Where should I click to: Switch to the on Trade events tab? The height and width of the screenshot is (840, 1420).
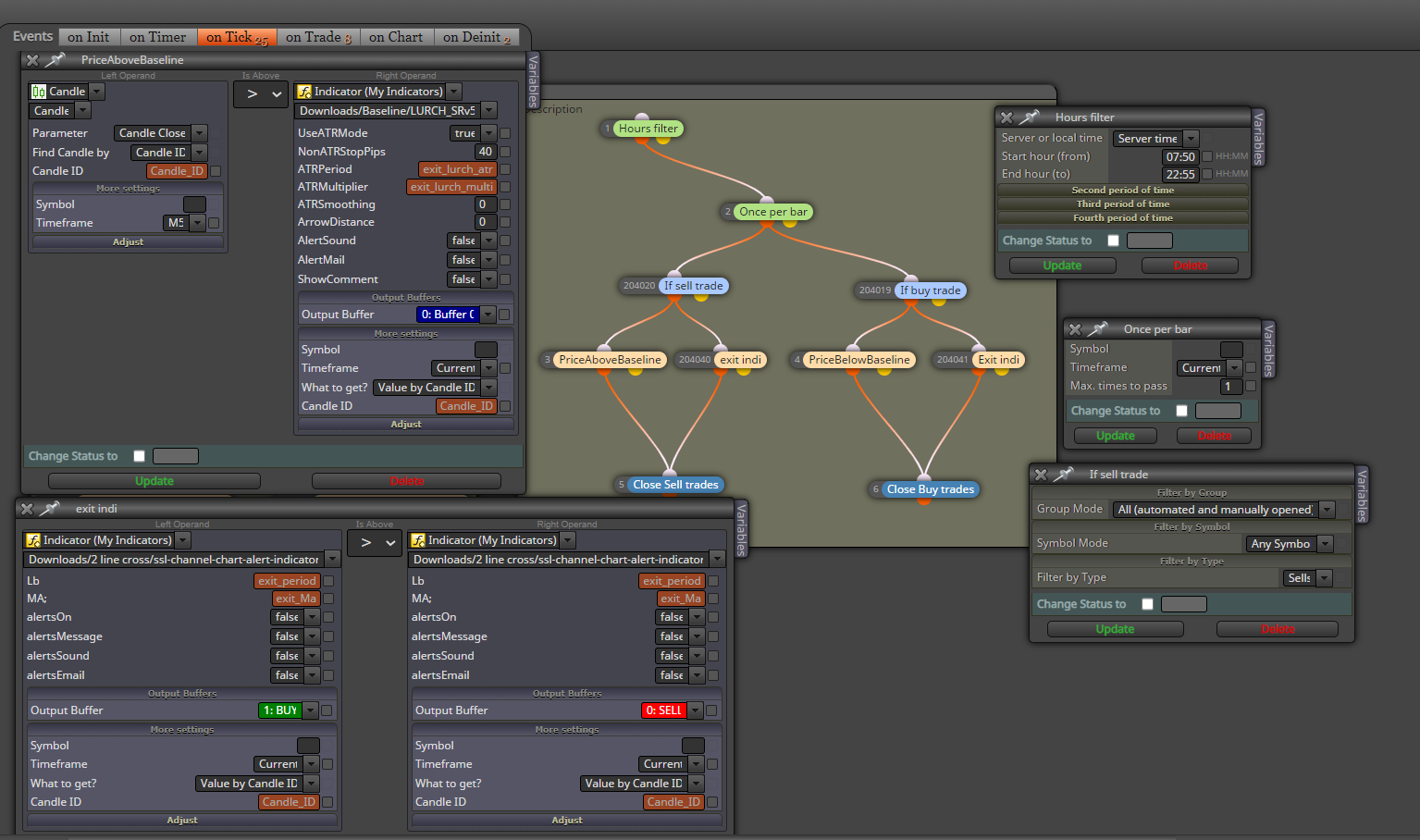click(x=318, y=37)
